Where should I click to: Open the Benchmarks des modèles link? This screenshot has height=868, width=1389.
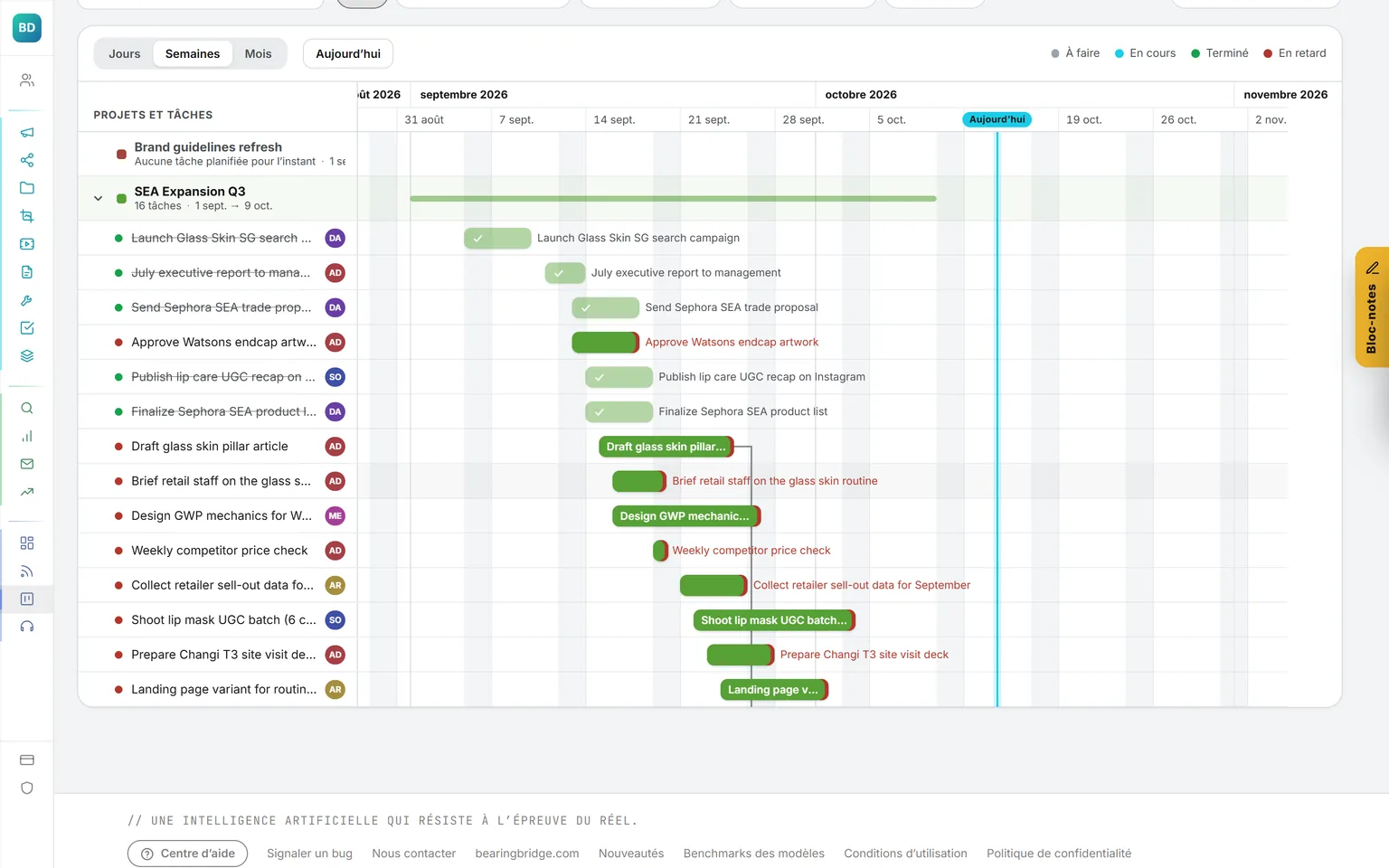[x=754, y=854]
